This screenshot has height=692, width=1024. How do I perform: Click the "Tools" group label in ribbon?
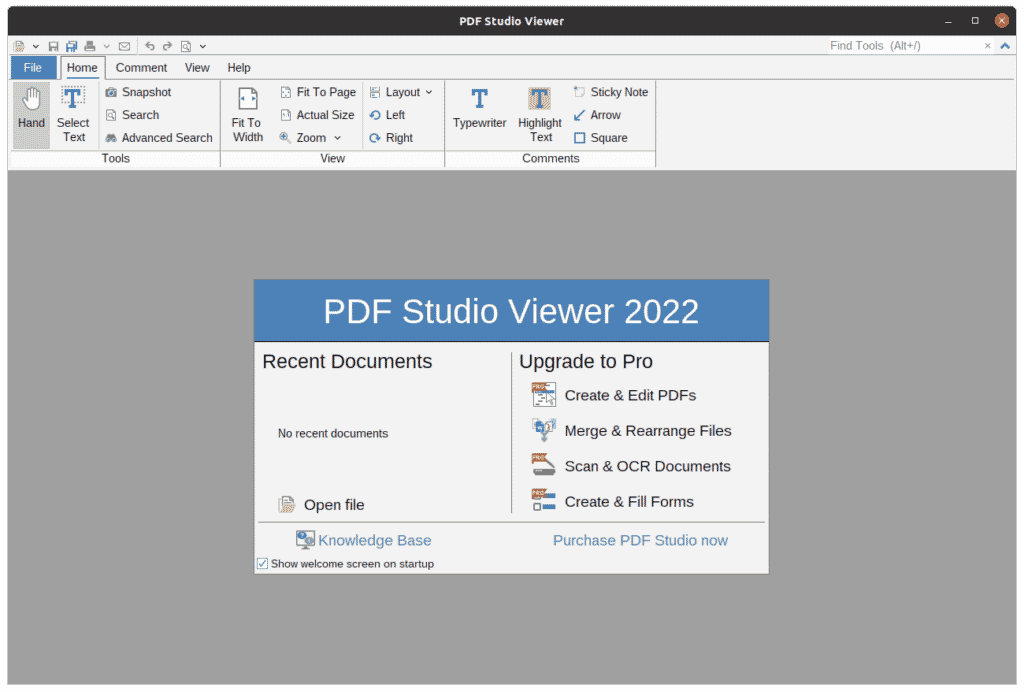[x=116, y=159]
